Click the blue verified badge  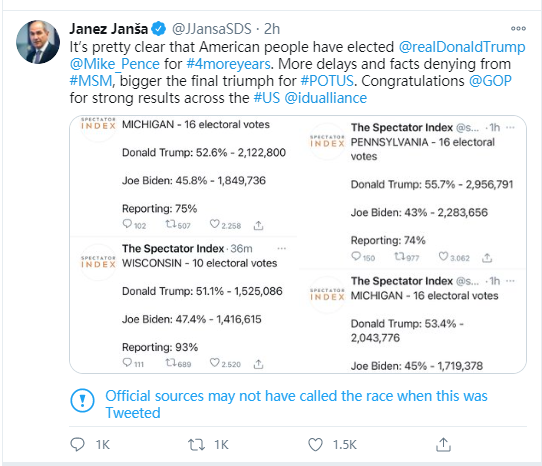[x=159, y=29]
